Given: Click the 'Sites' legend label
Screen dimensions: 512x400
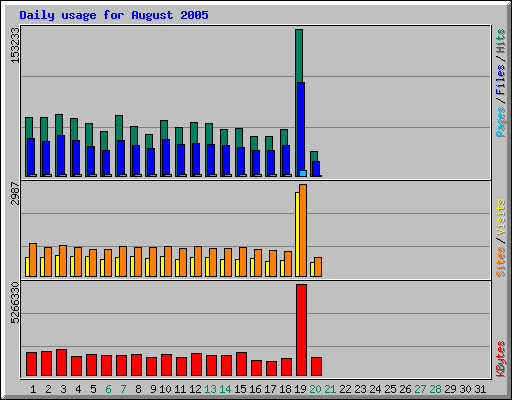Looking at the screenshot, I should pos(500,262).
